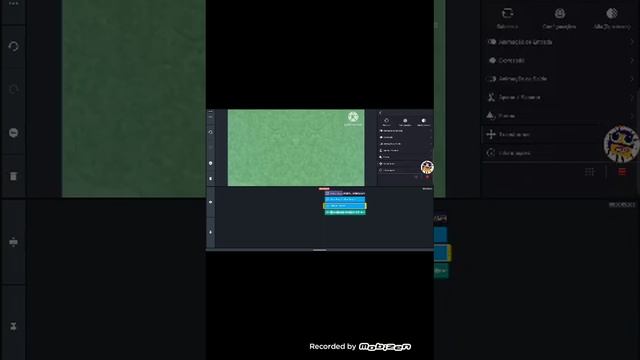The height and width of the screenshot is (360, 640).
Task: Tap the green preview canvas
Action: click(296, 147)
